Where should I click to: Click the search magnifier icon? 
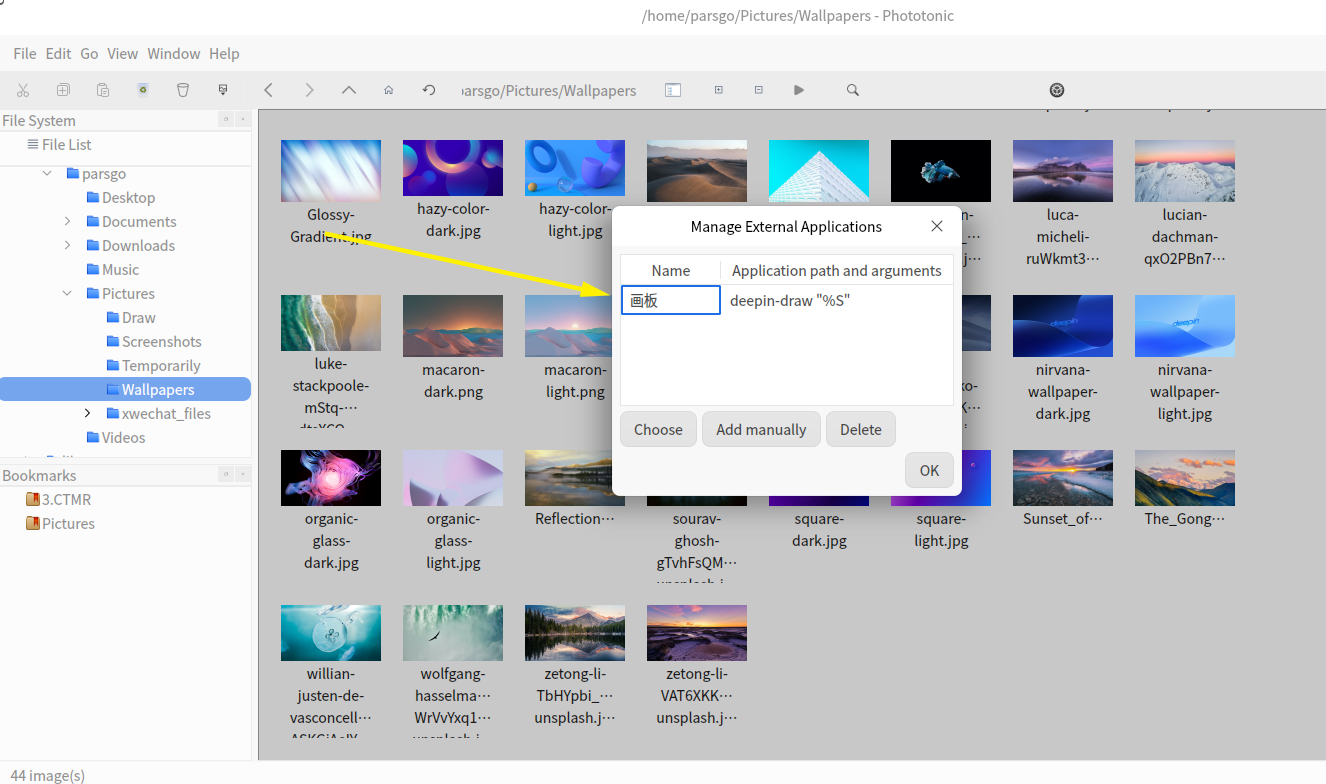point(852,90)
